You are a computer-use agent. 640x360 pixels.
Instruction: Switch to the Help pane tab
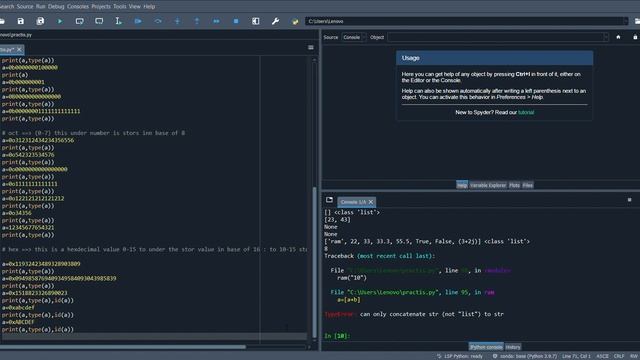point(462,185)
